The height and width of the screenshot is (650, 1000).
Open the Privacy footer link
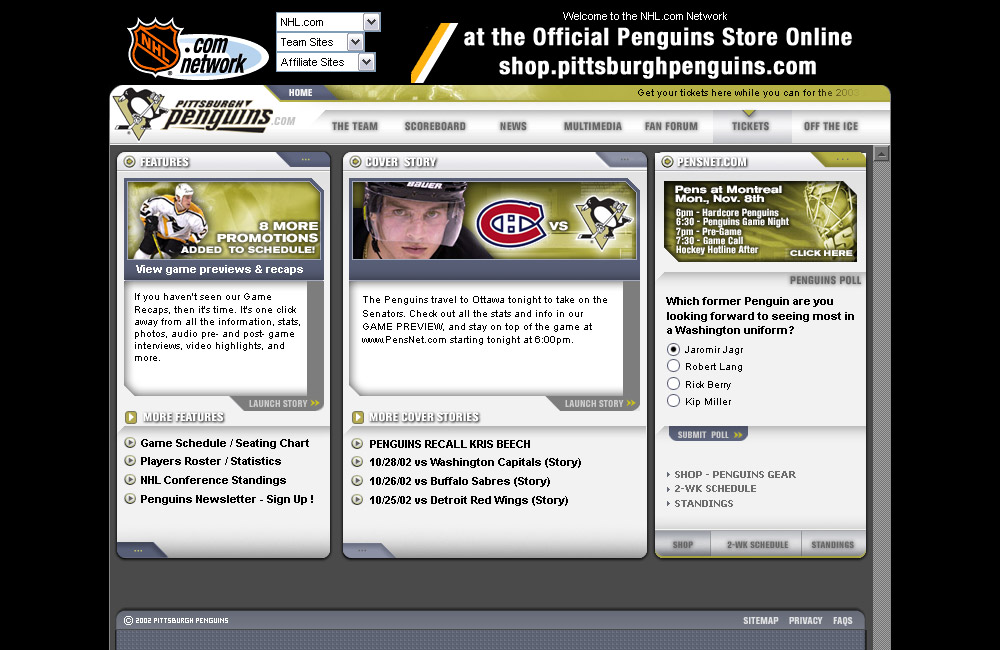(x=805, y=621)
